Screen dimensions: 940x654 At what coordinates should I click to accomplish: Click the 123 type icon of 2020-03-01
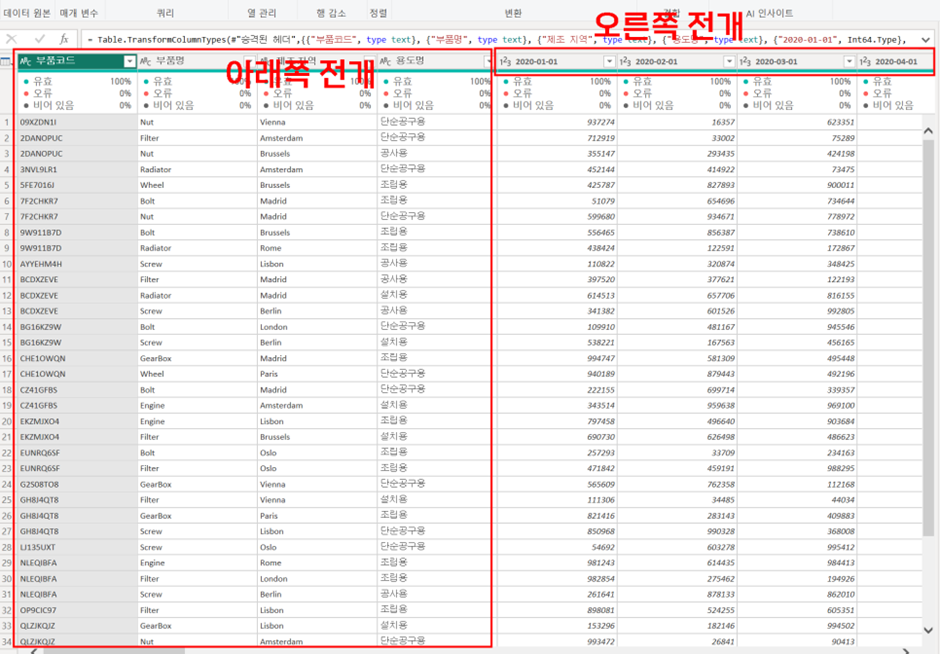point(746,61)
